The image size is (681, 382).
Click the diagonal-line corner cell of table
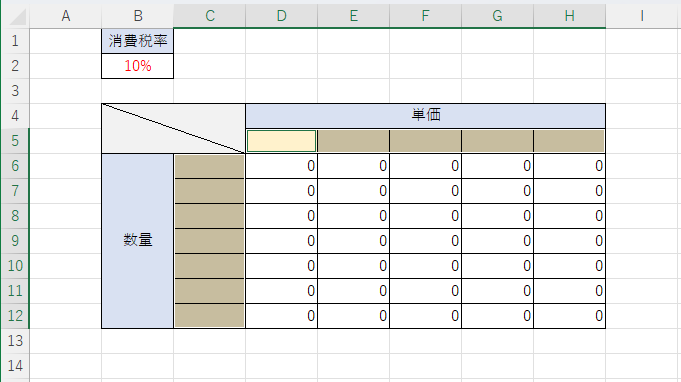pyautogui.click(x=174, y=128)
